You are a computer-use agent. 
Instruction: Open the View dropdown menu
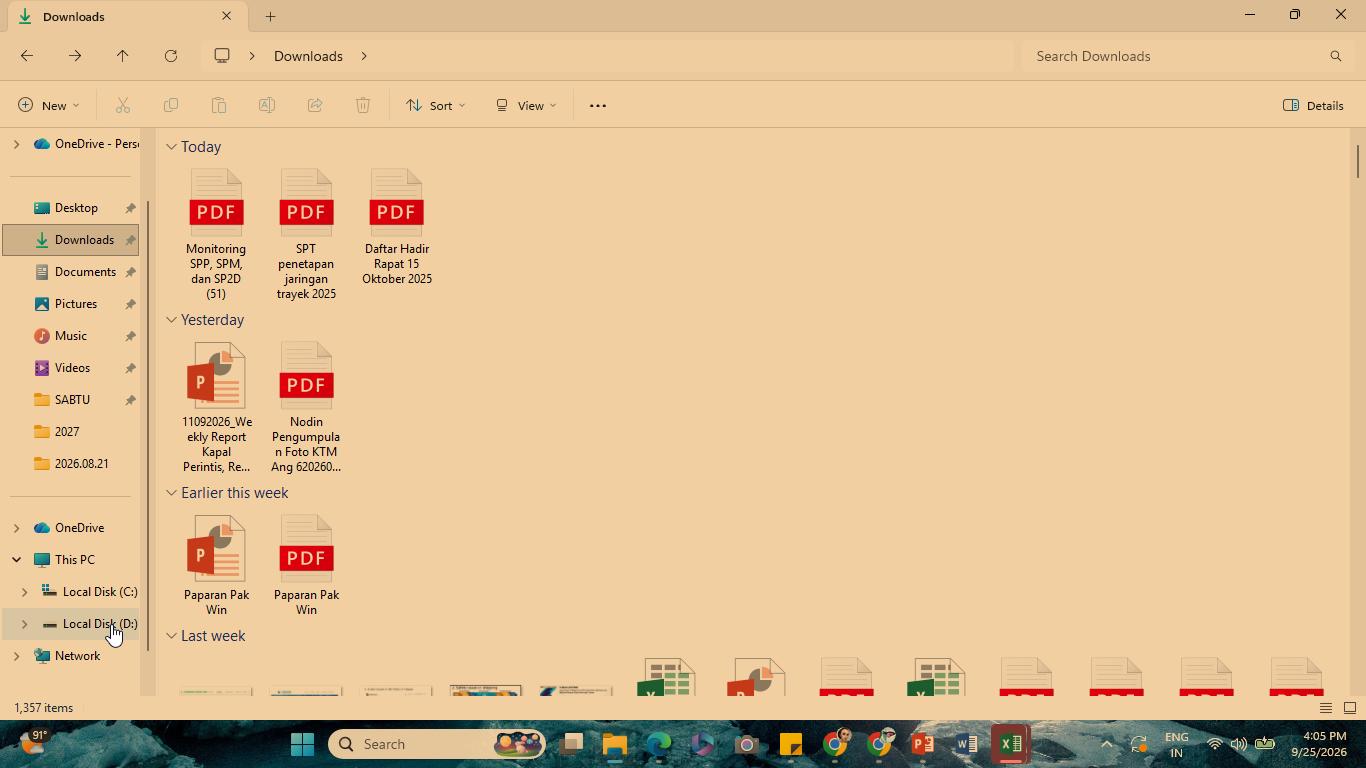tap(526, 105)
